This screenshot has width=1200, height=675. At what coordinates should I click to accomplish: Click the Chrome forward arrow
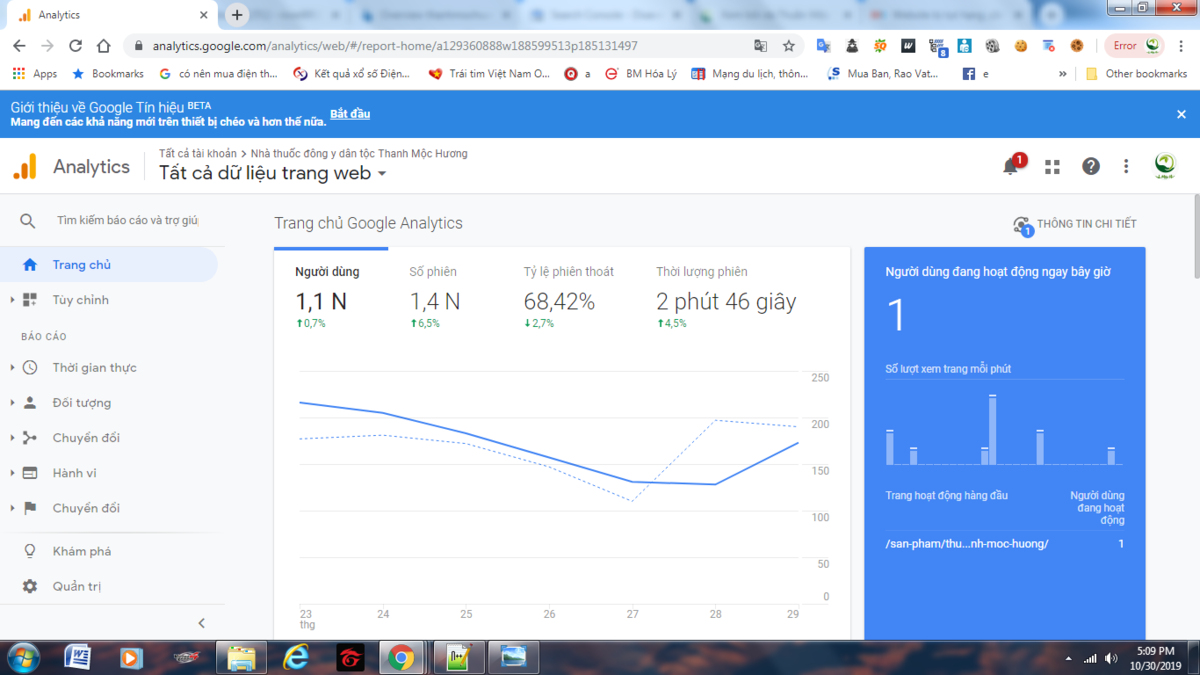tap(47, 46)
